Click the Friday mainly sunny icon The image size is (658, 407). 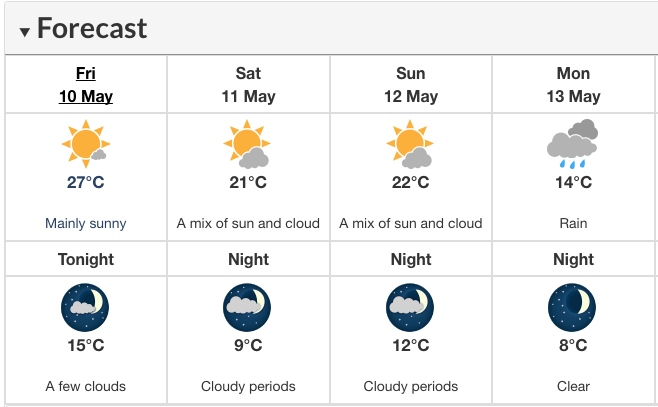(x=86, y=144)
